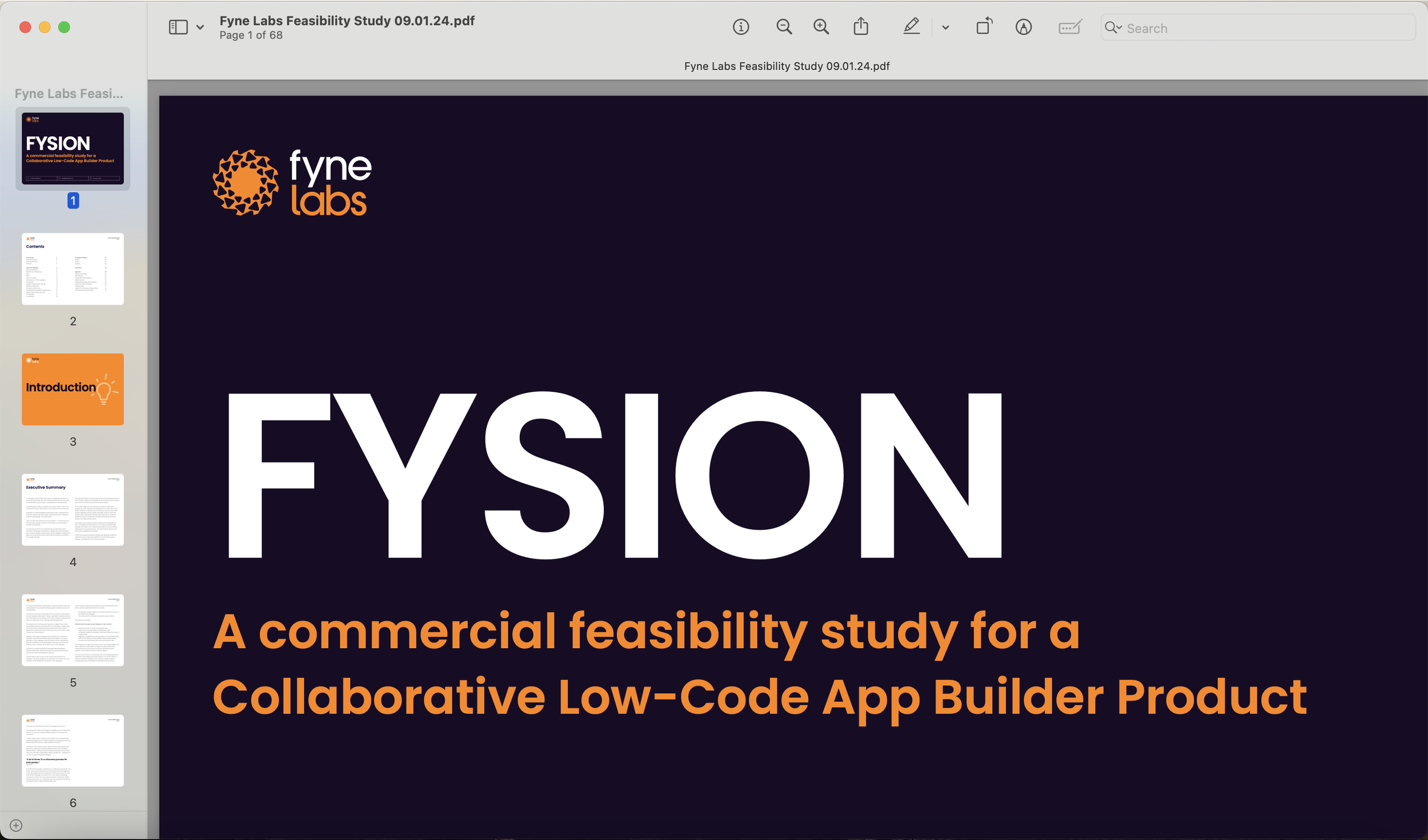Zoom in using the plus magnifier
Image resolution: width=1428 pixels, height=840 pixels.
point(821,27)
